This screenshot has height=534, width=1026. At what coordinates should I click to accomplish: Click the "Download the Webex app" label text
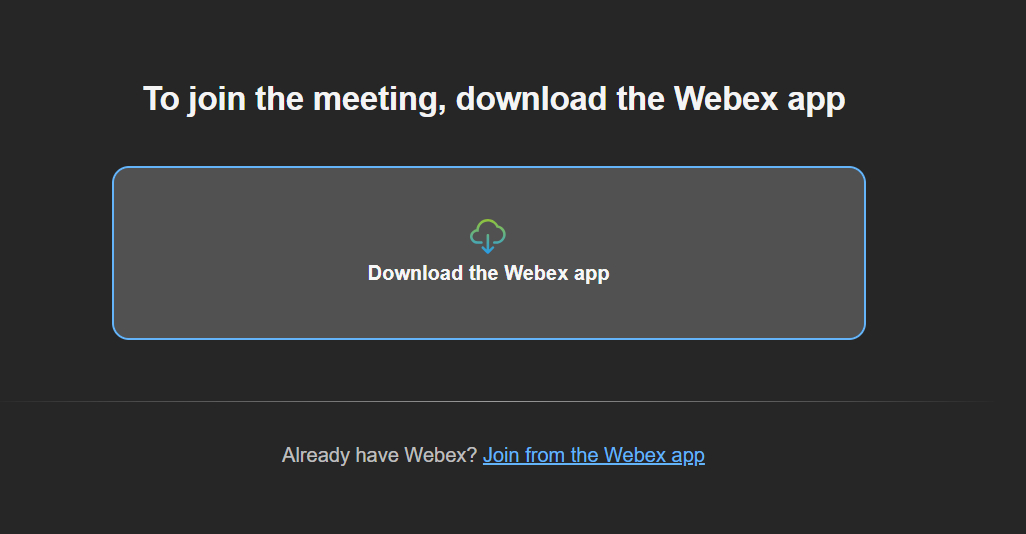tap(488, 273)
